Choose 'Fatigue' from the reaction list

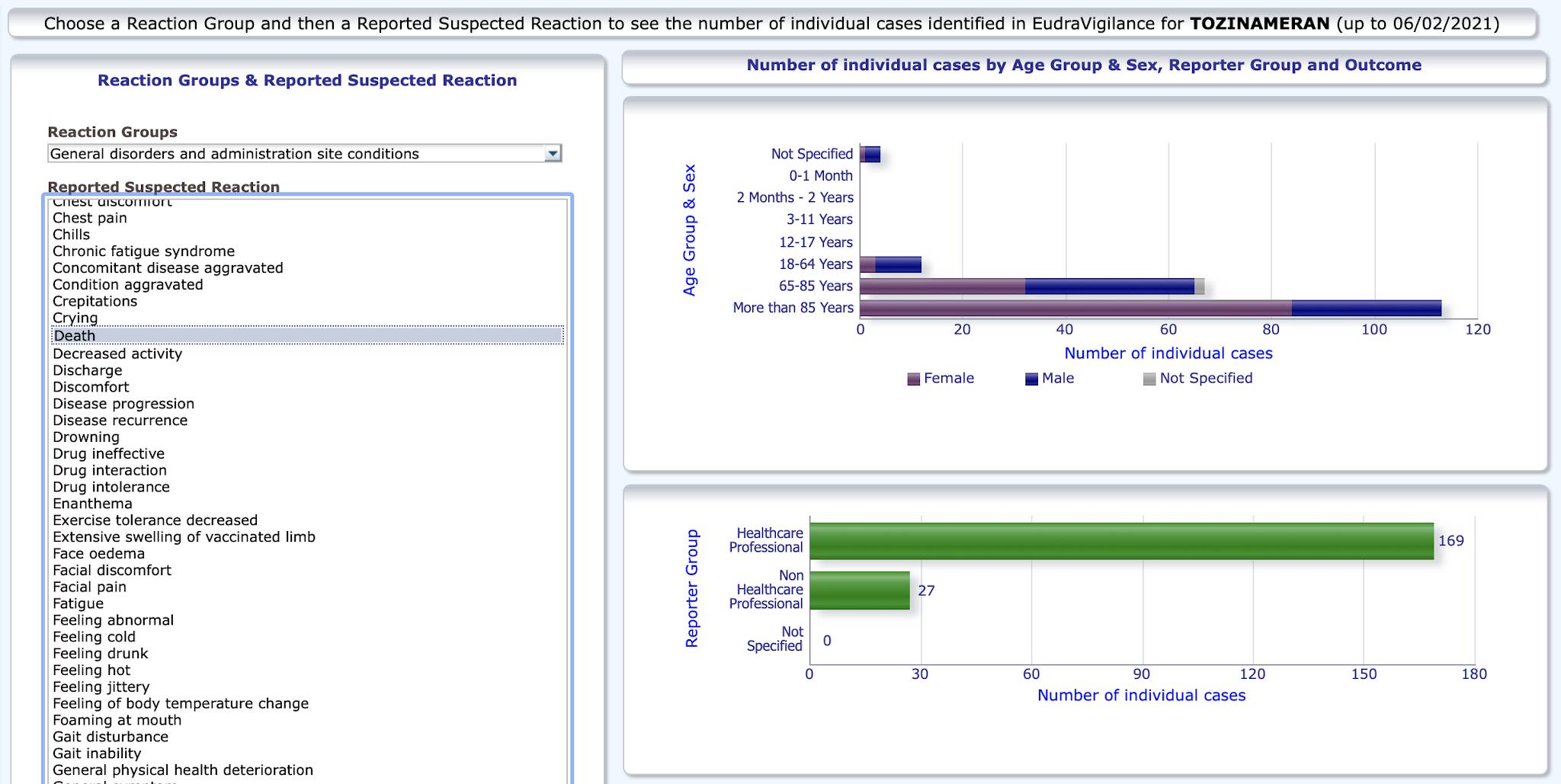tap(78, 603)
